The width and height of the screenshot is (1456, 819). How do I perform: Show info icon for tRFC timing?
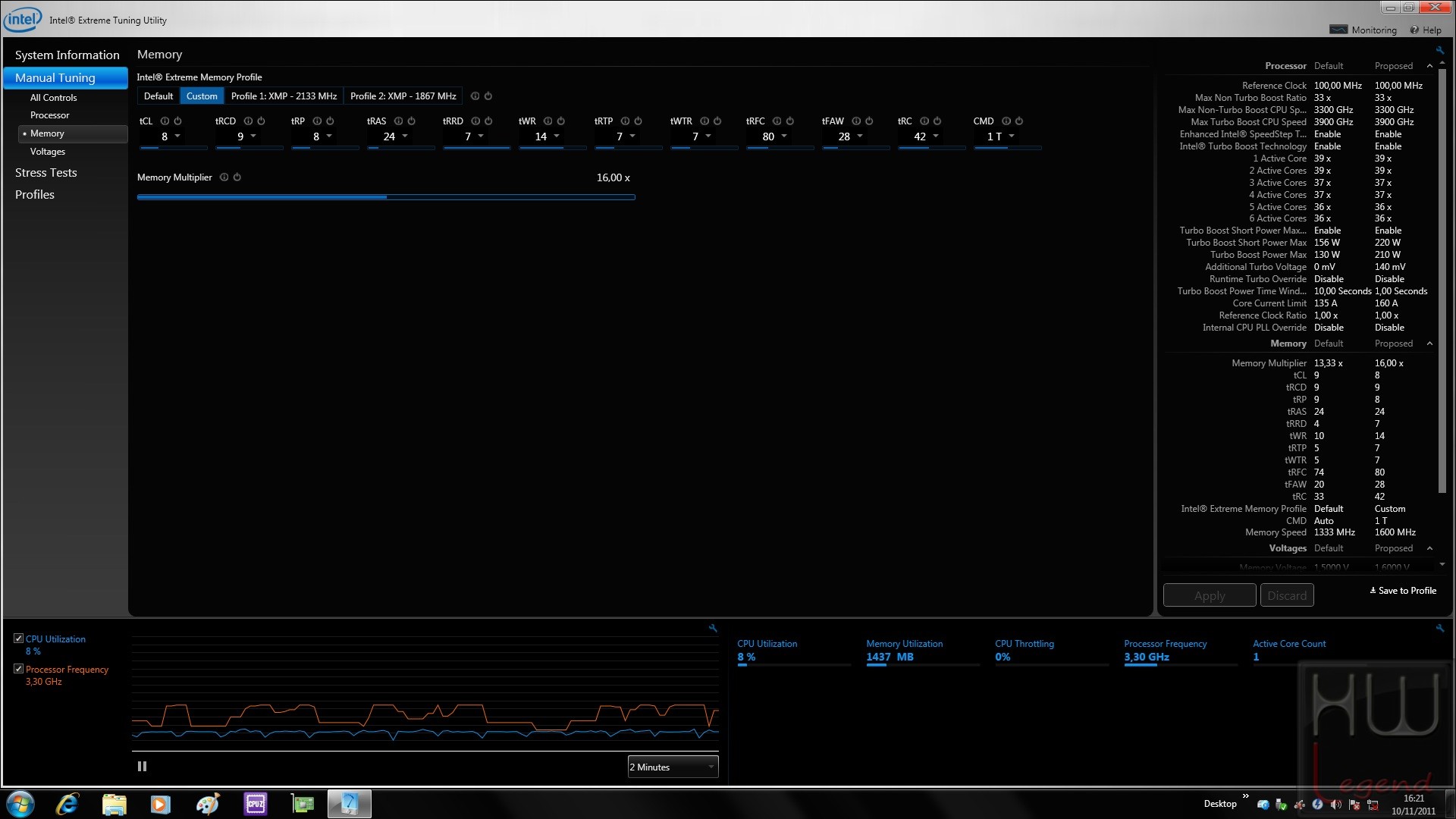[x=777, y=121]
